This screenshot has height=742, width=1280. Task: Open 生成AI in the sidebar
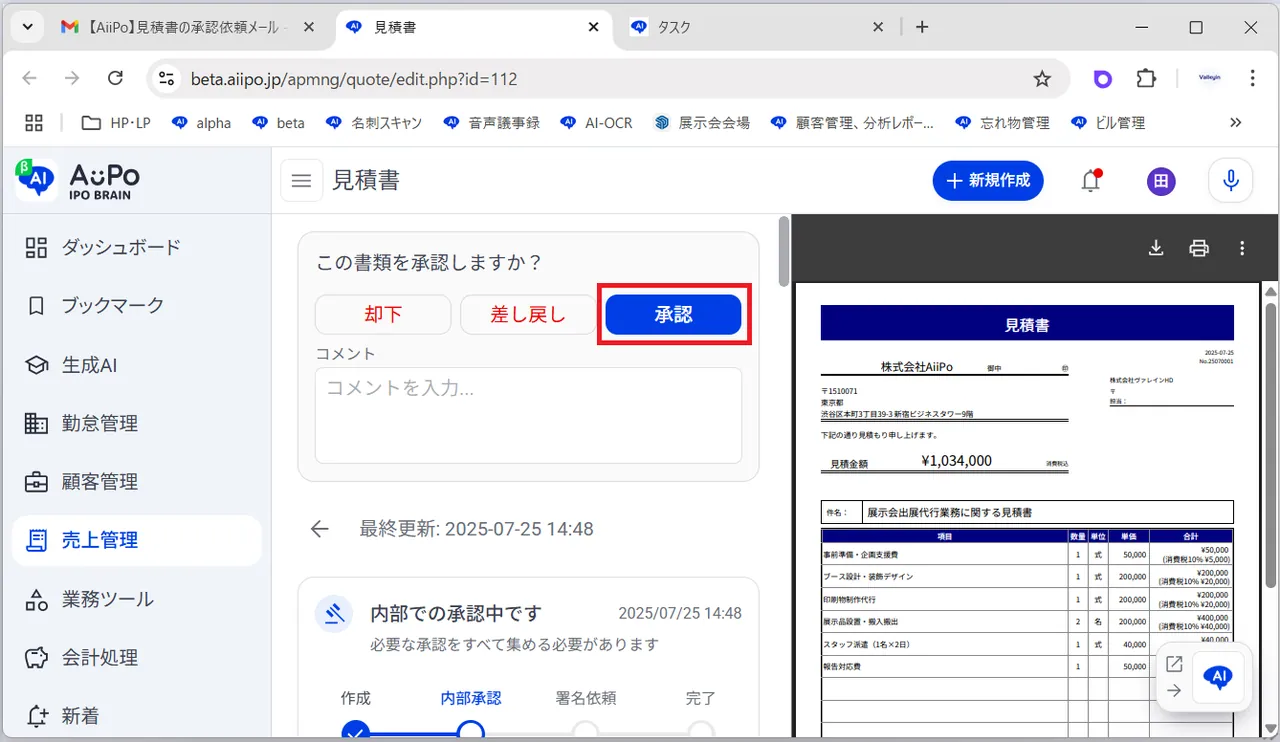pos(136,365)
